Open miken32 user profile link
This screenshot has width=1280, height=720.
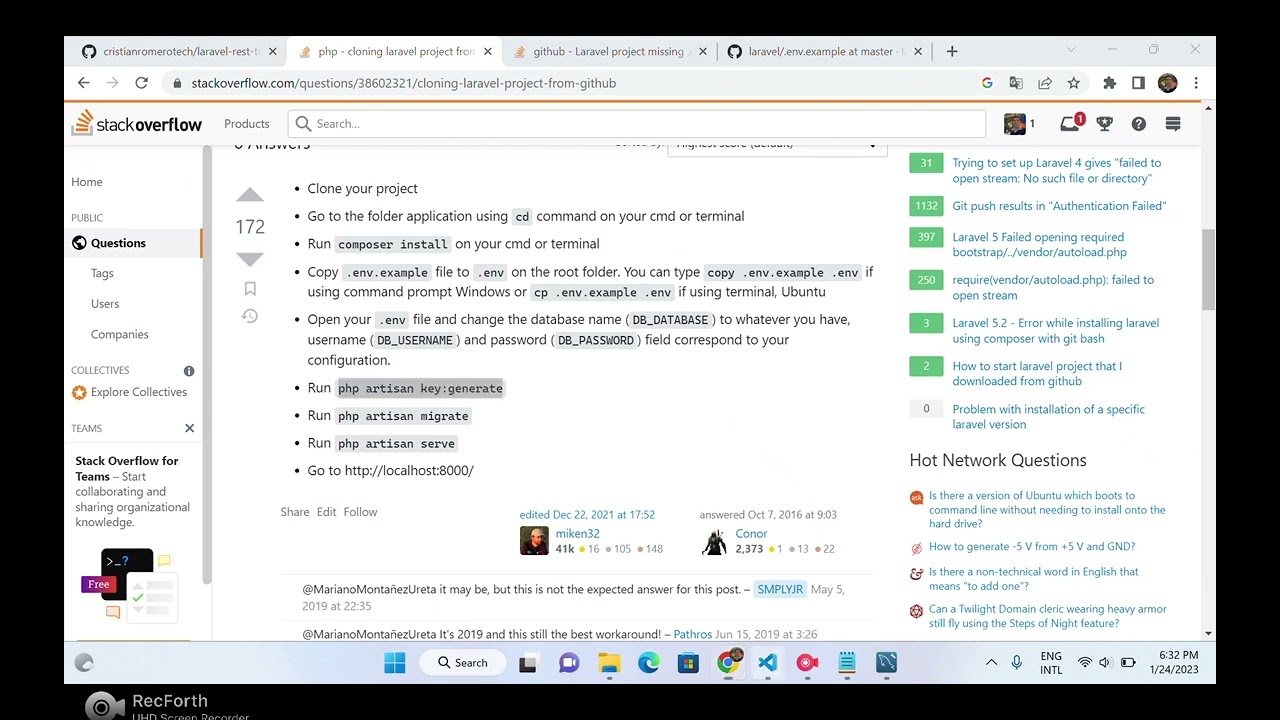(577, 534)
